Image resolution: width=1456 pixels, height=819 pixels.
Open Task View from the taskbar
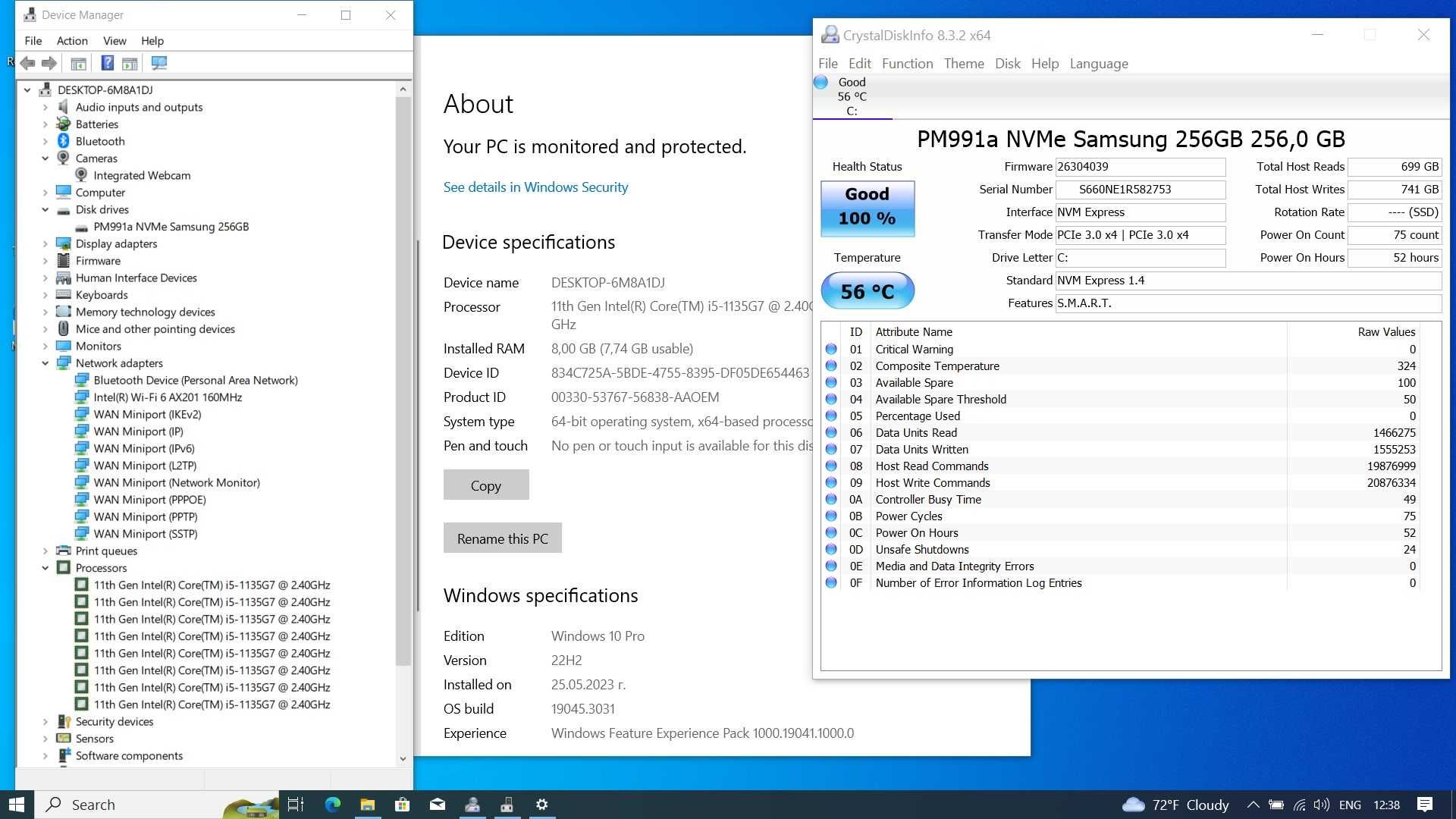(x=296, y=805)
